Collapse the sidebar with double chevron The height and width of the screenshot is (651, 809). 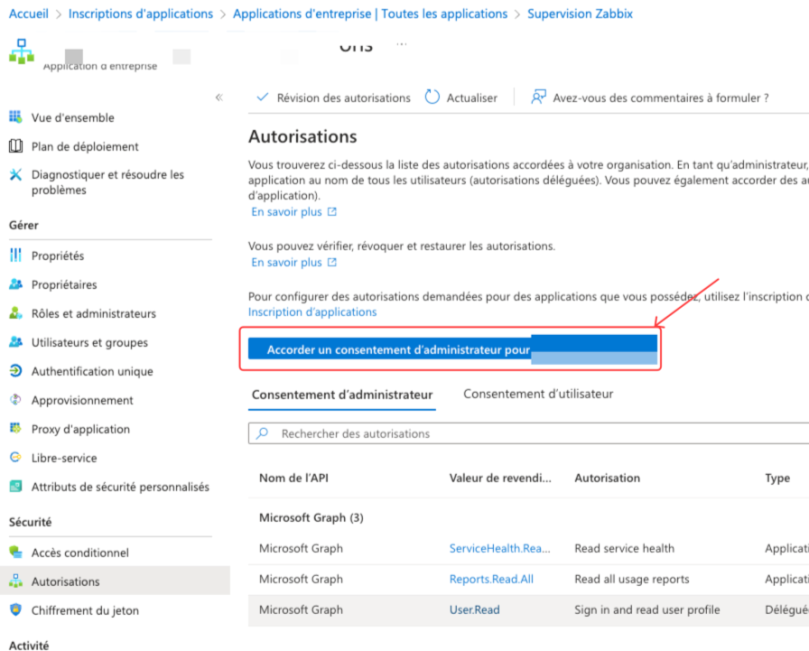(x=219, y=97)
